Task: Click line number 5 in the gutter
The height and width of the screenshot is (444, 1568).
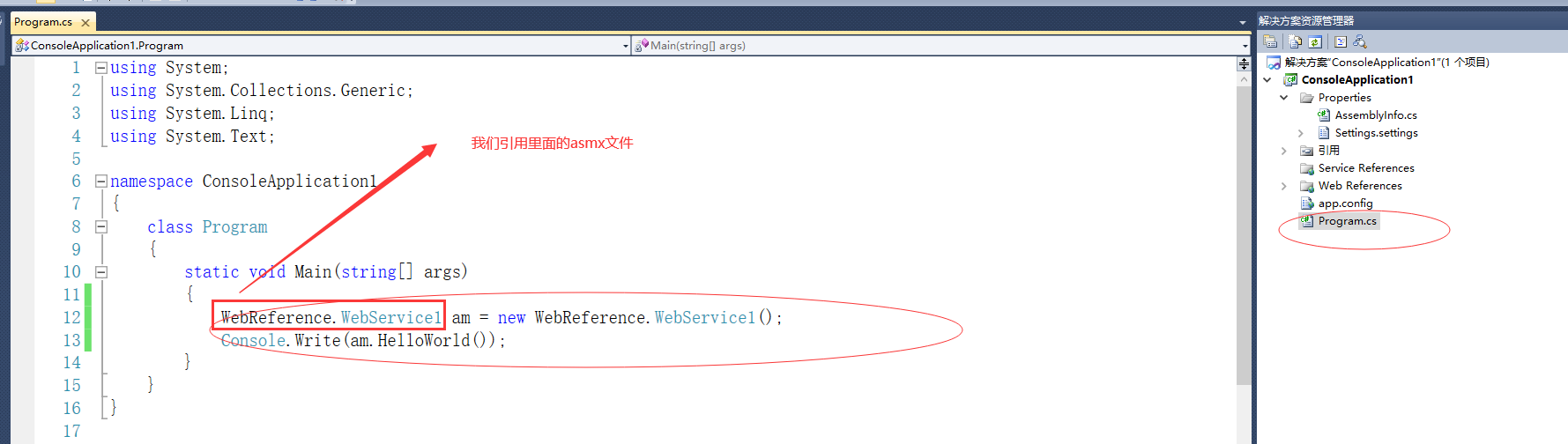Action: point(76,159)
